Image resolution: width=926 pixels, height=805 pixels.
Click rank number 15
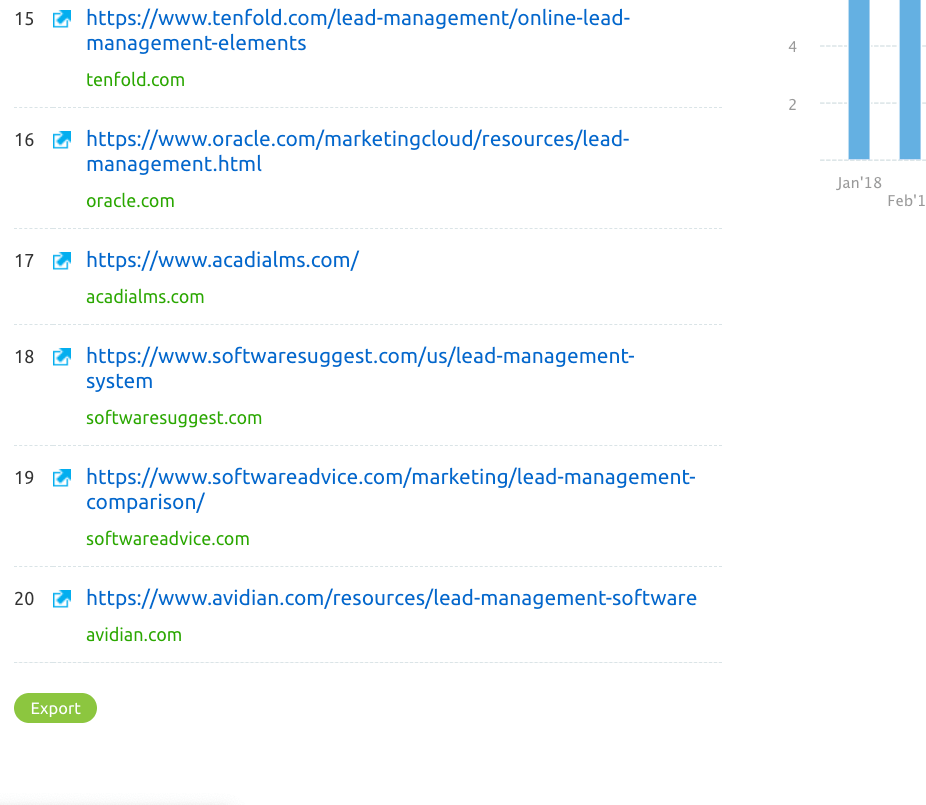24,19
